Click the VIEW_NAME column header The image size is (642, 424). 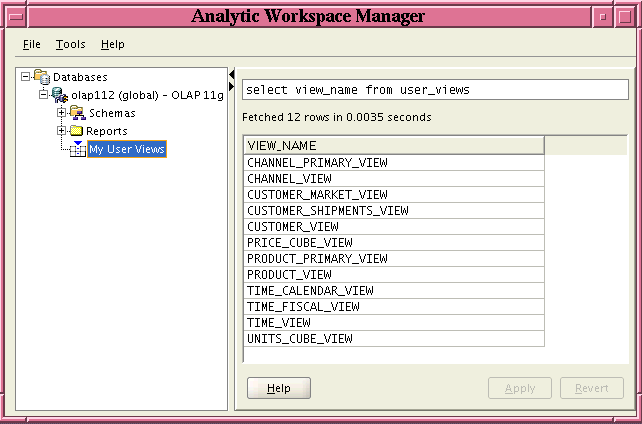[394, 145]
